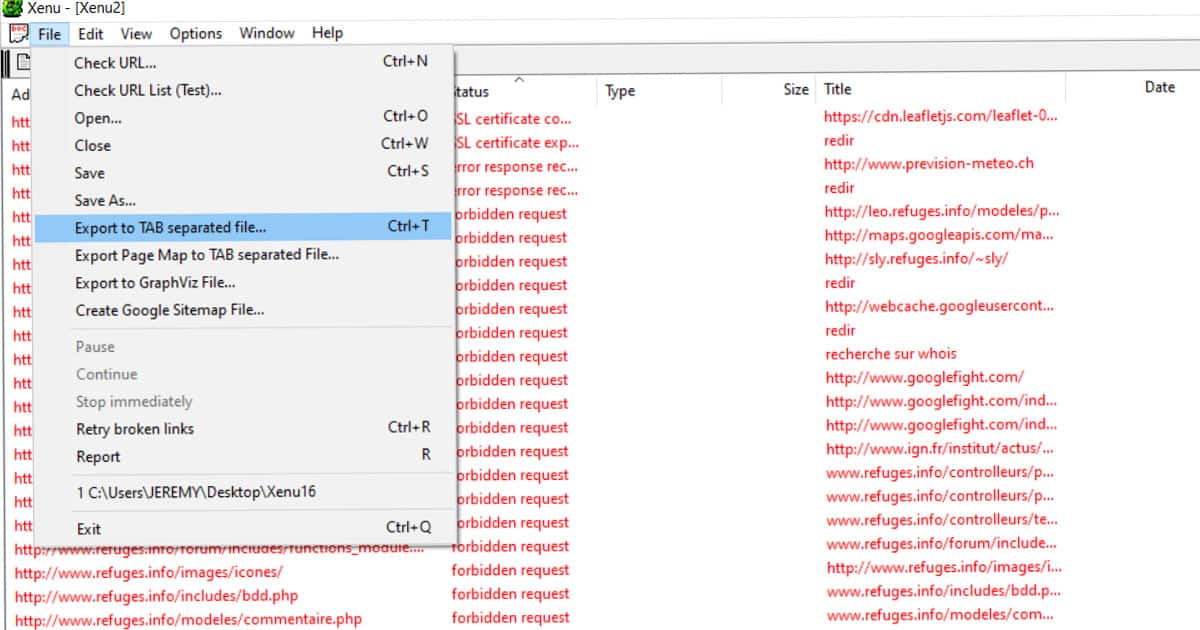Select row http://www.refuges.info/includes/bdd.php
The width and height of the screenshot is (1200, 630).
[156, 596]
